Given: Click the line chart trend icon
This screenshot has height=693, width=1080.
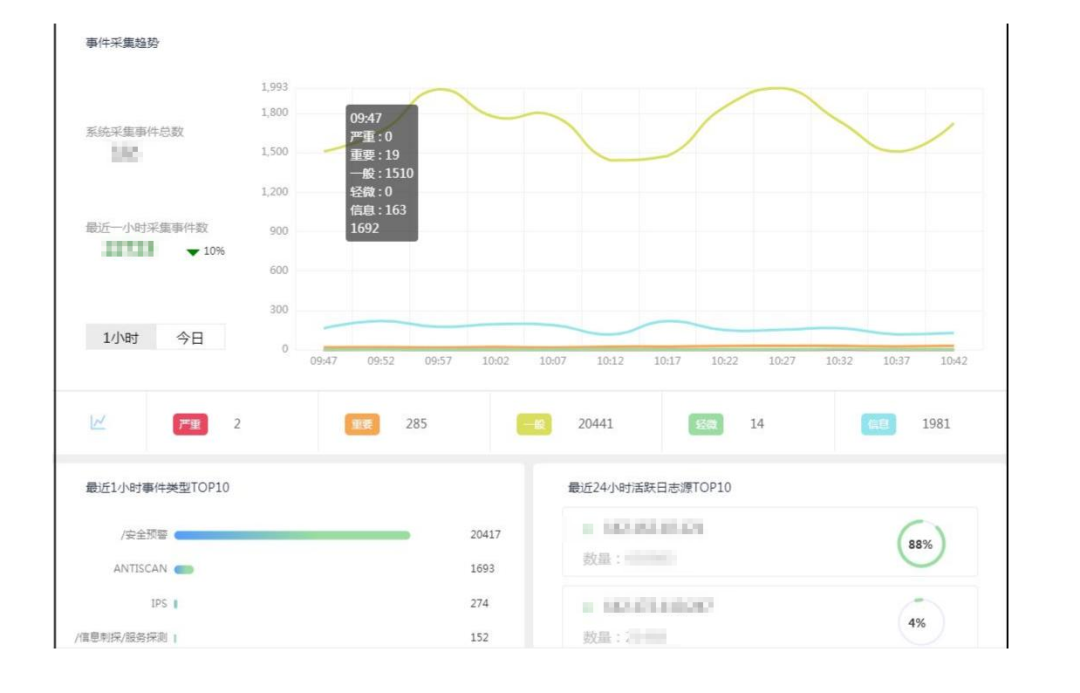Looking at the screenshot, I should (97, 423).
